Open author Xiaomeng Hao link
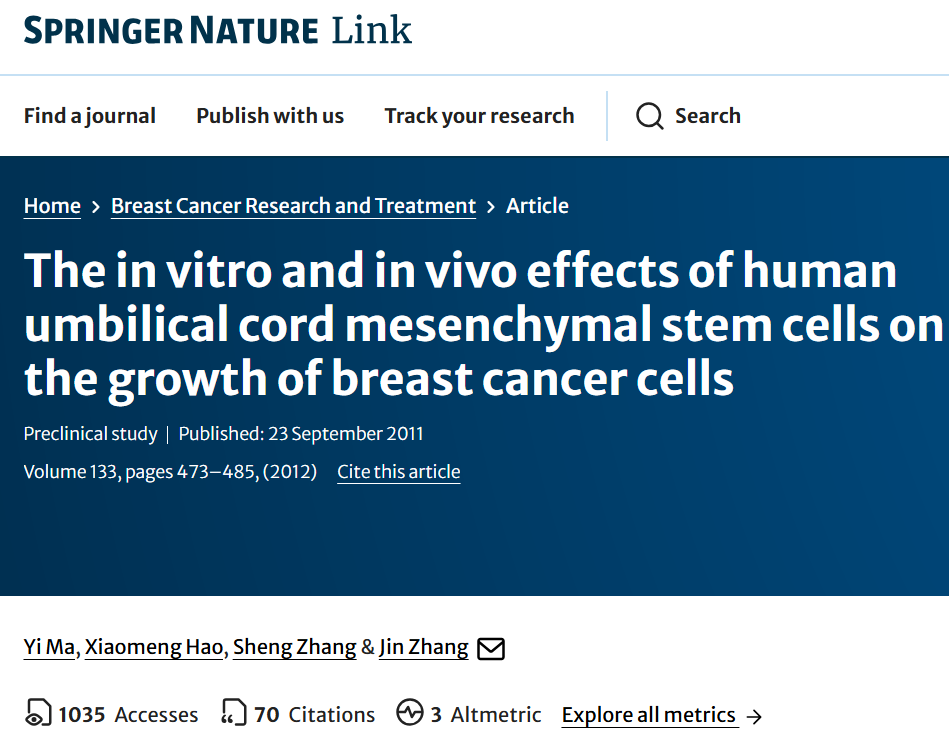The width and height of the screenshot is (949, 747). point(154,647)
